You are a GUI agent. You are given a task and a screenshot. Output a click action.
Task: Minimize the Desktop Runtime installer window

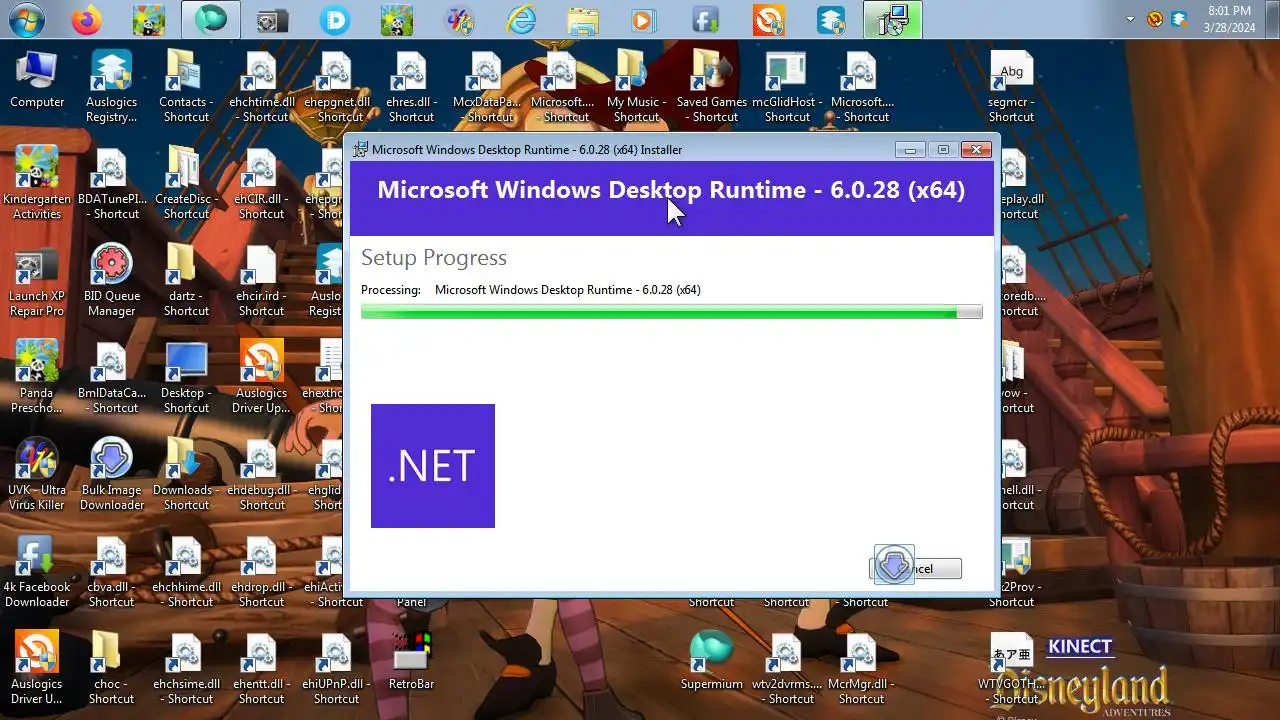tap(909, 150)
